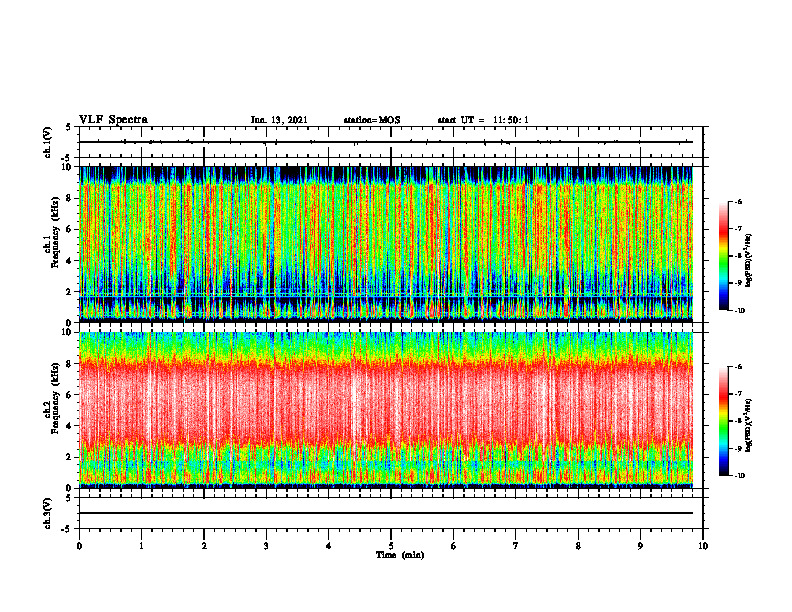This screenshot has width=792, height=612.
Task: Click the ch.1 frequency tick "4"
Action: (x=71, y=261)
